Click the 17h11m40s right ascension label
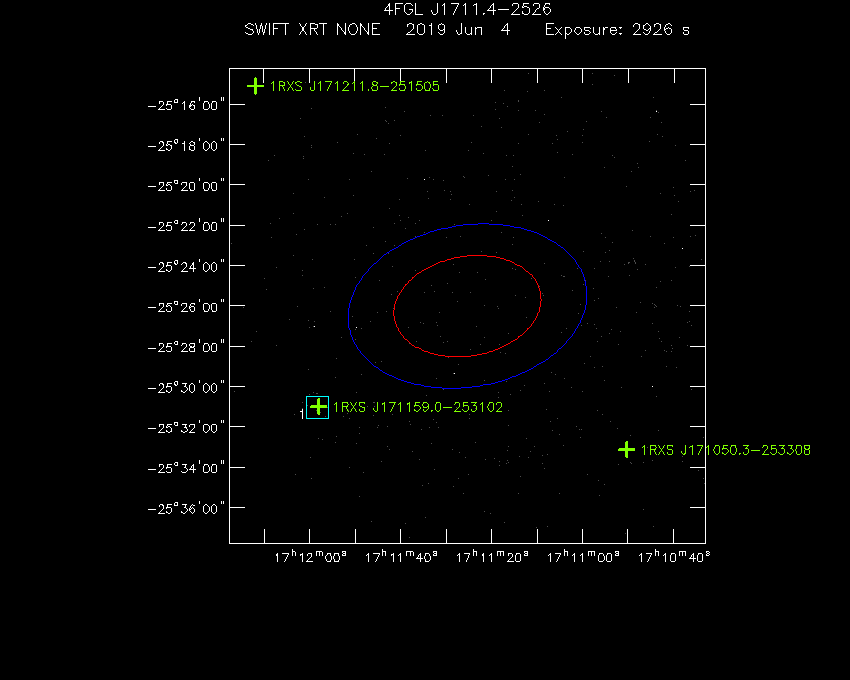This screenshot has height=680, width=850. (x=401, y=557)
